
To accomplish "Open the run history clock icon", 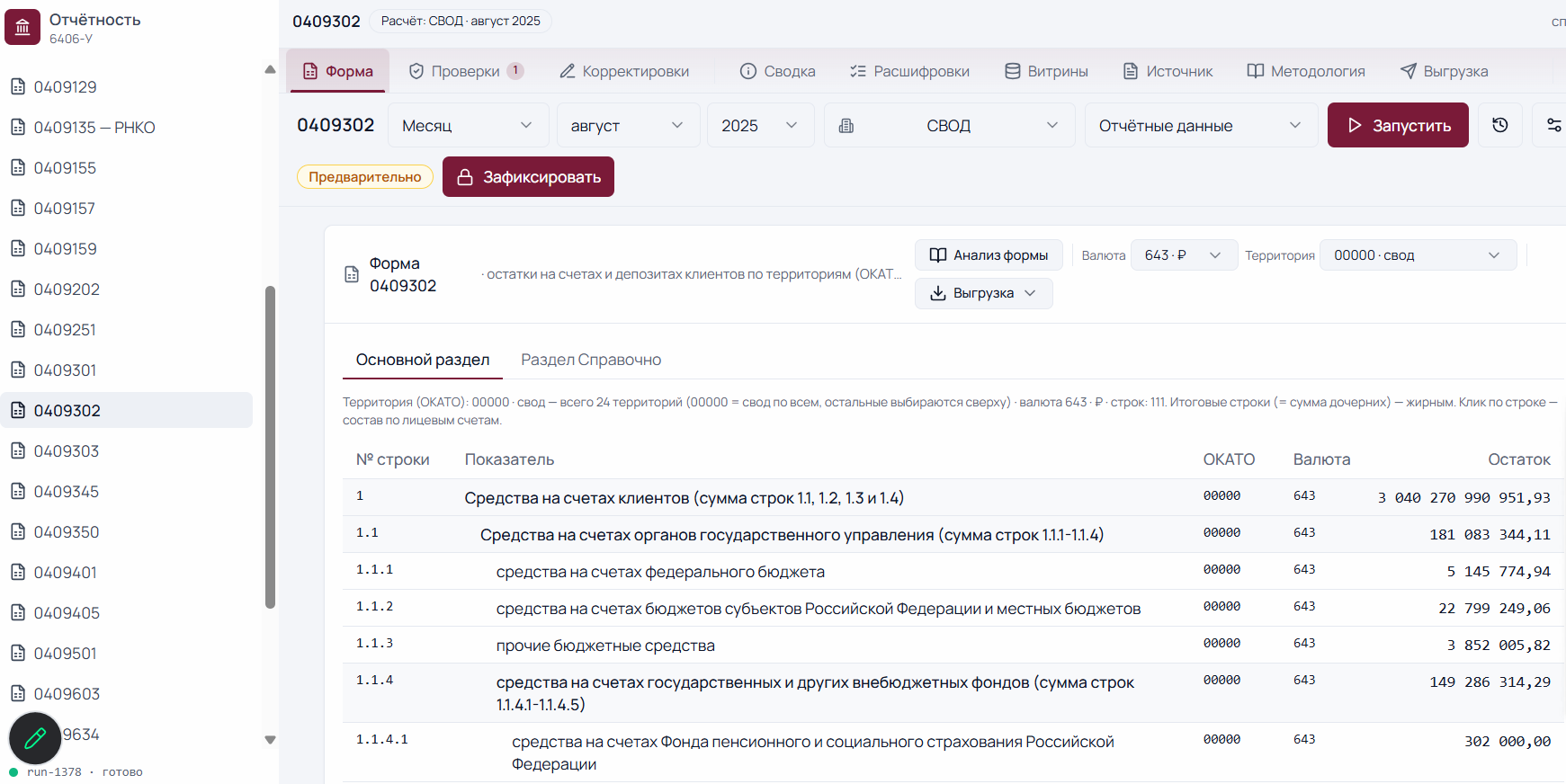I will click(1500, 125).
